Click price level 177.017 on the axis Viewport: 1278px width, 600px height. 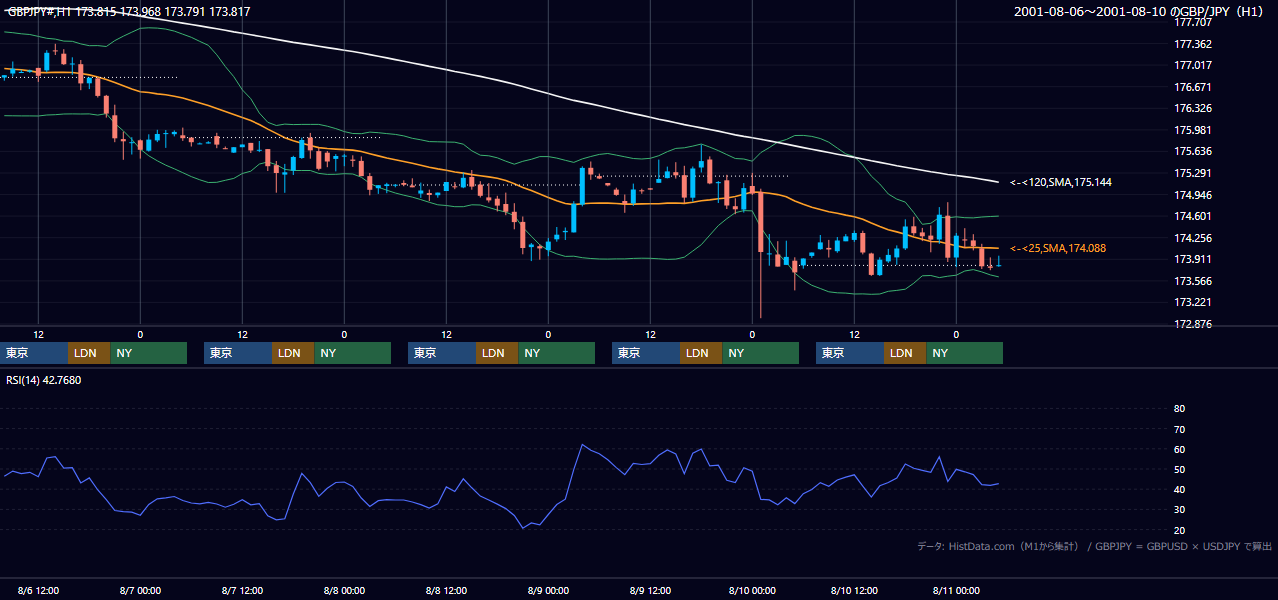click(1193, 66)
